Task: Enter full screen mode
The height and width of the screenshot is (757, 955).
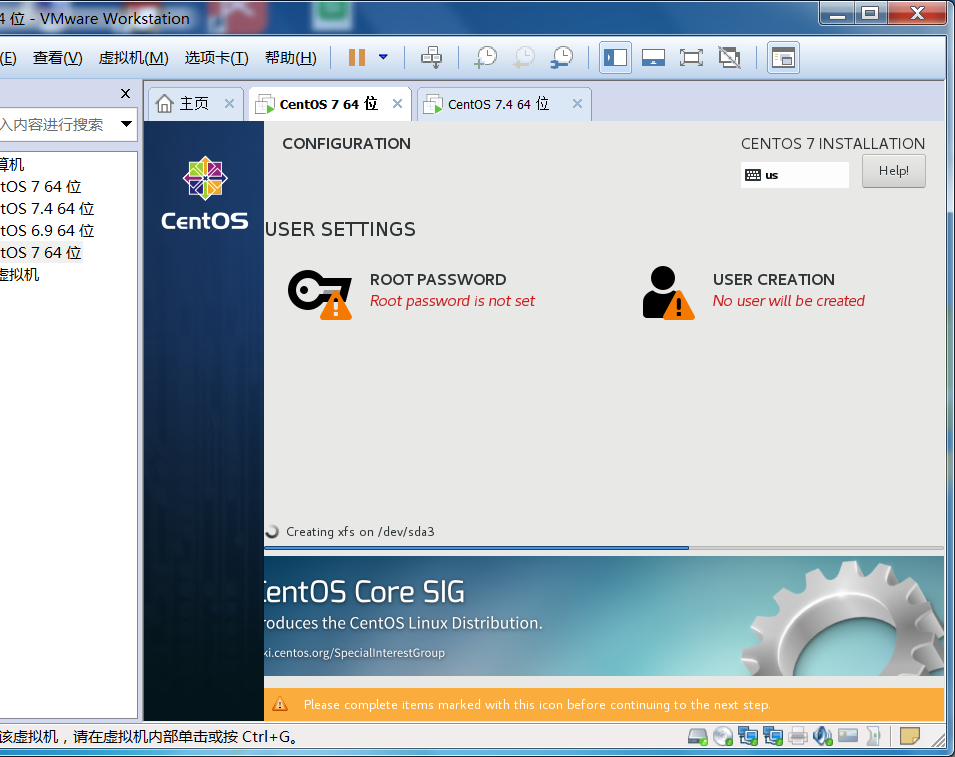Action: (691, 58)
